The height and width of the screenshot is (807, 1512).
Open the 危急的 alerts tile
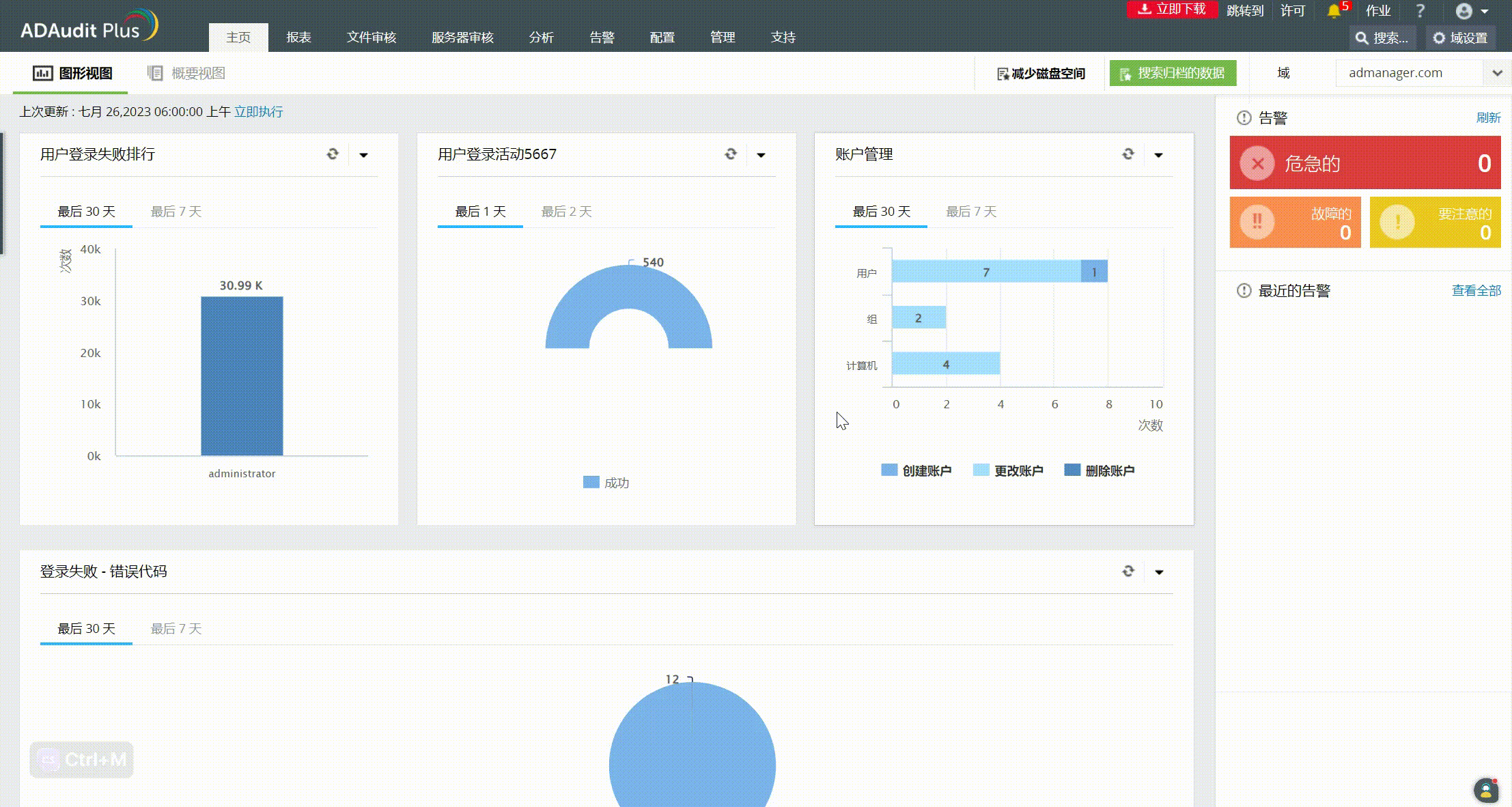coord(1365,162)
